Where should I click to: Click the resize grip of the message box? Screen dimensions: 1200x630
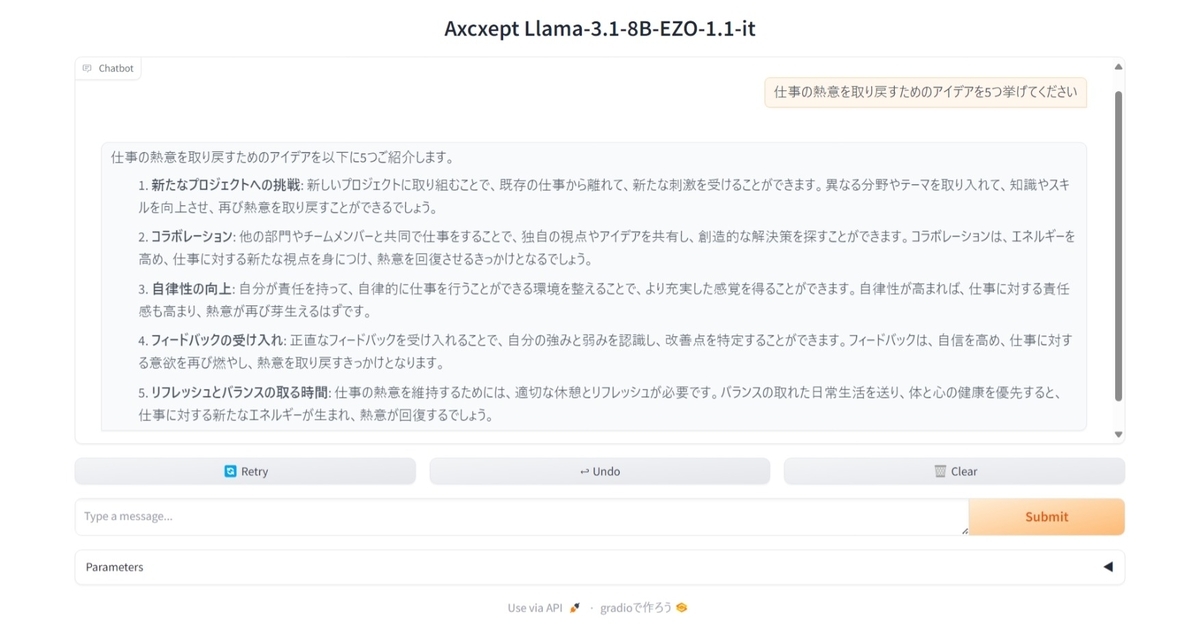tap(964, 530)
